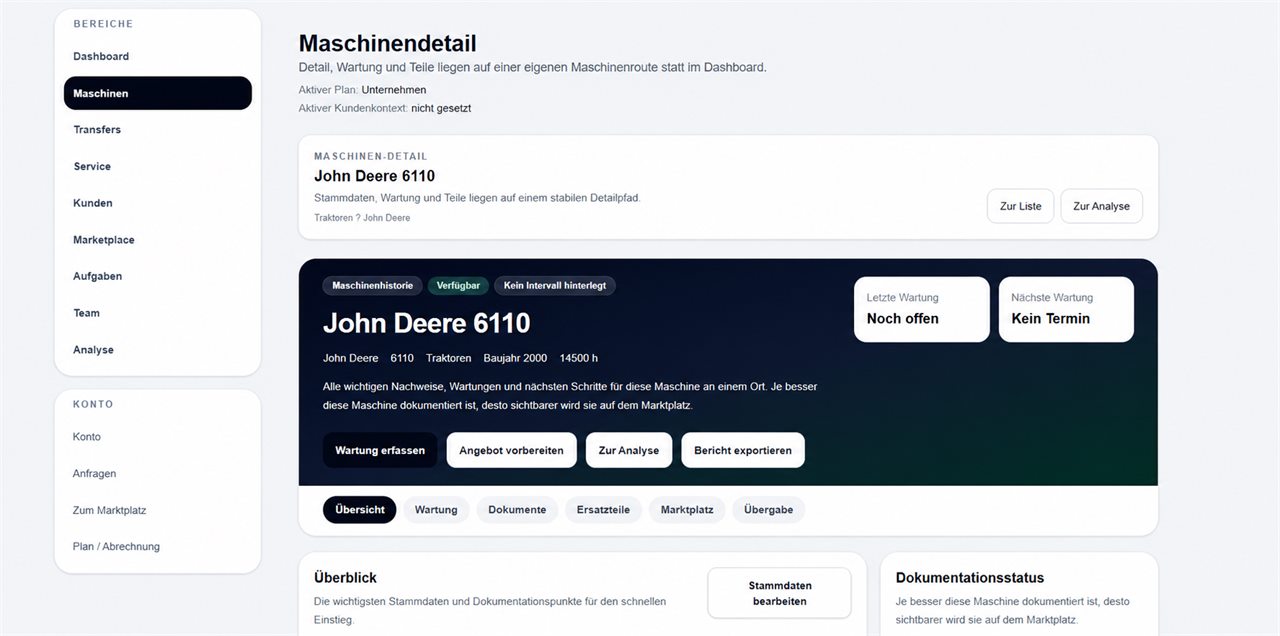Click the Wartung erfassen button
Viewport: 1280px width, 636px height.
pos(380,450)
